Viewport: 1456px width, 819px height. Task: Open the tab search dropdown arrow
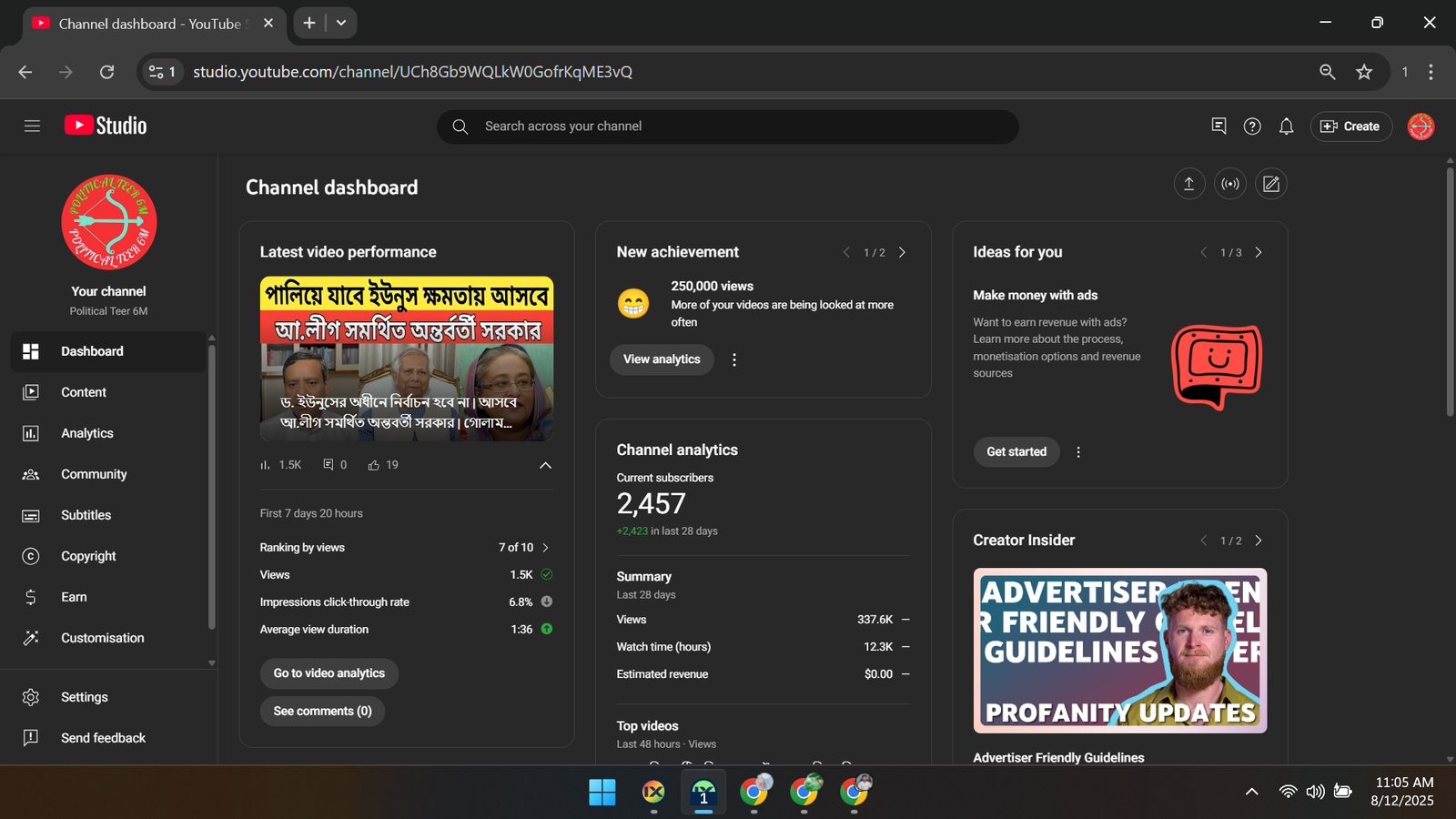341,23
